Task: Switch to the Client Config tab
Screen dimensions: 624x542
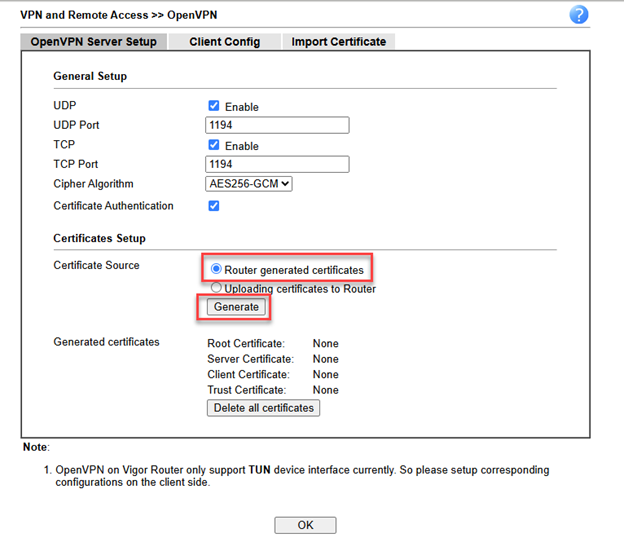Action: 224,42
